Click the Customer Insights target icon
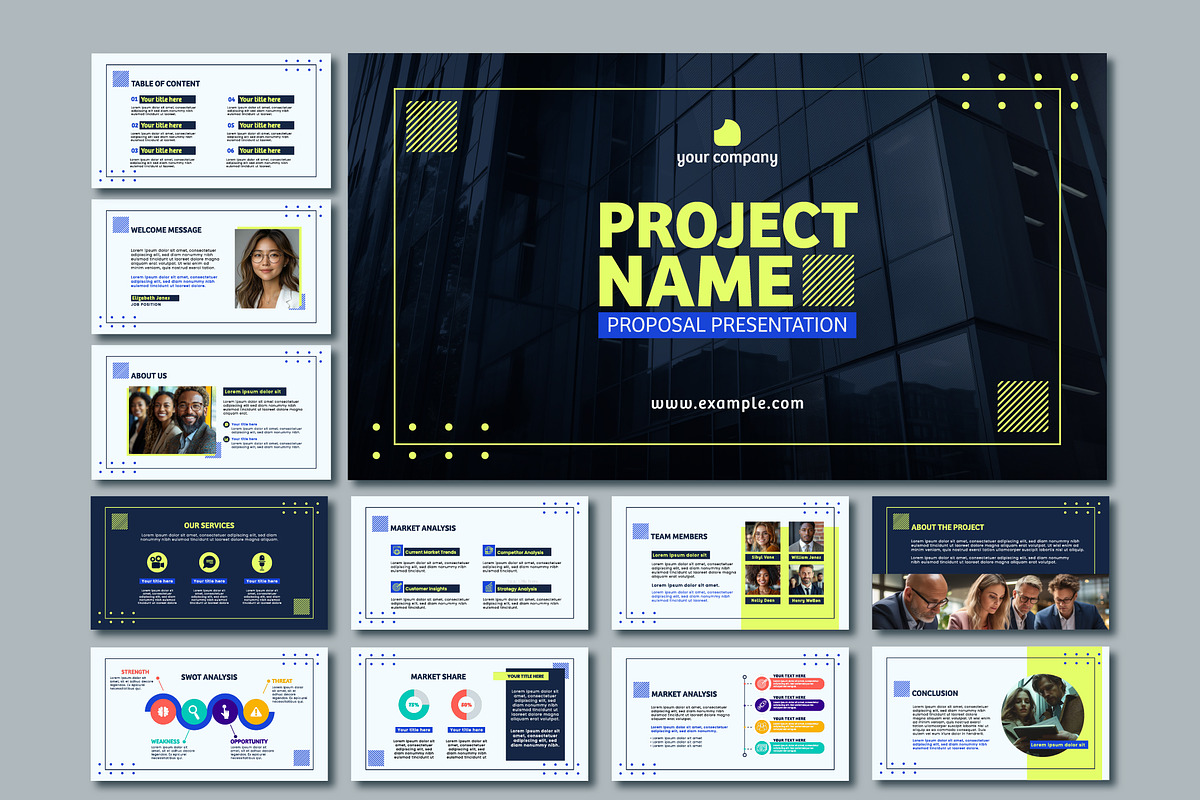This screenshot has width=1200, height=800. [397, 588]
